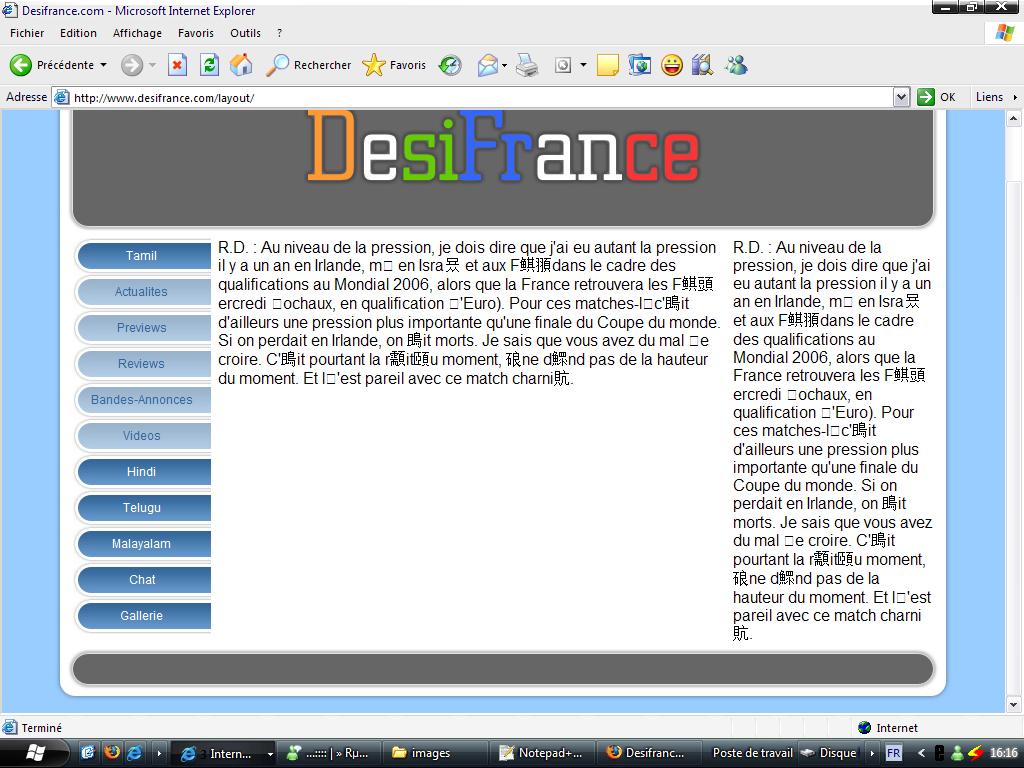Go to the Videos section
This screenshot has height=768, width=1024.
[144, 436]
